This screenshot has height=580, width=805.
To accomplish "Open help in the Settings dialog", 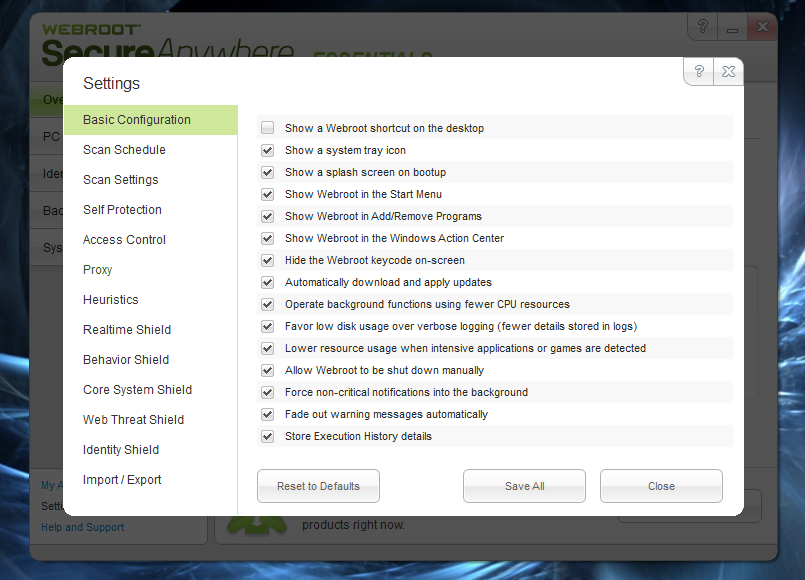I will click(x=699, y=71).
